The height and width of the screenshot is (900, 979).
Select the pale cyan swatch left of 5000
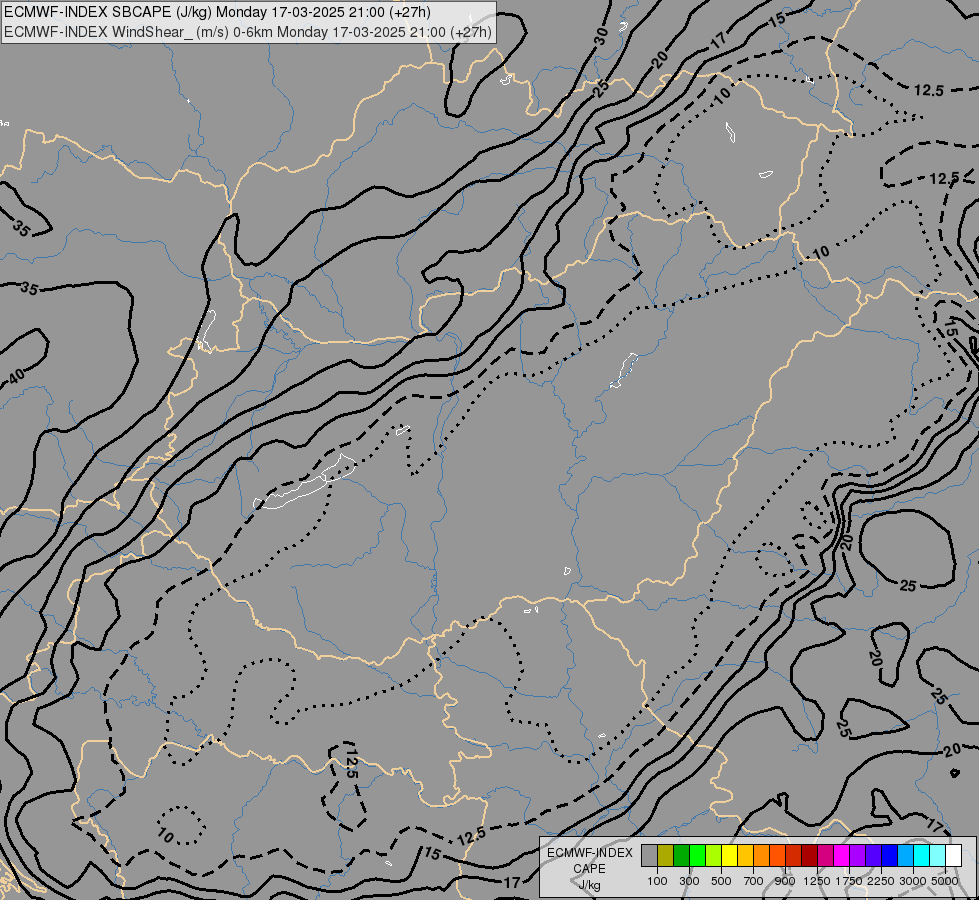[x=938, y=855]
